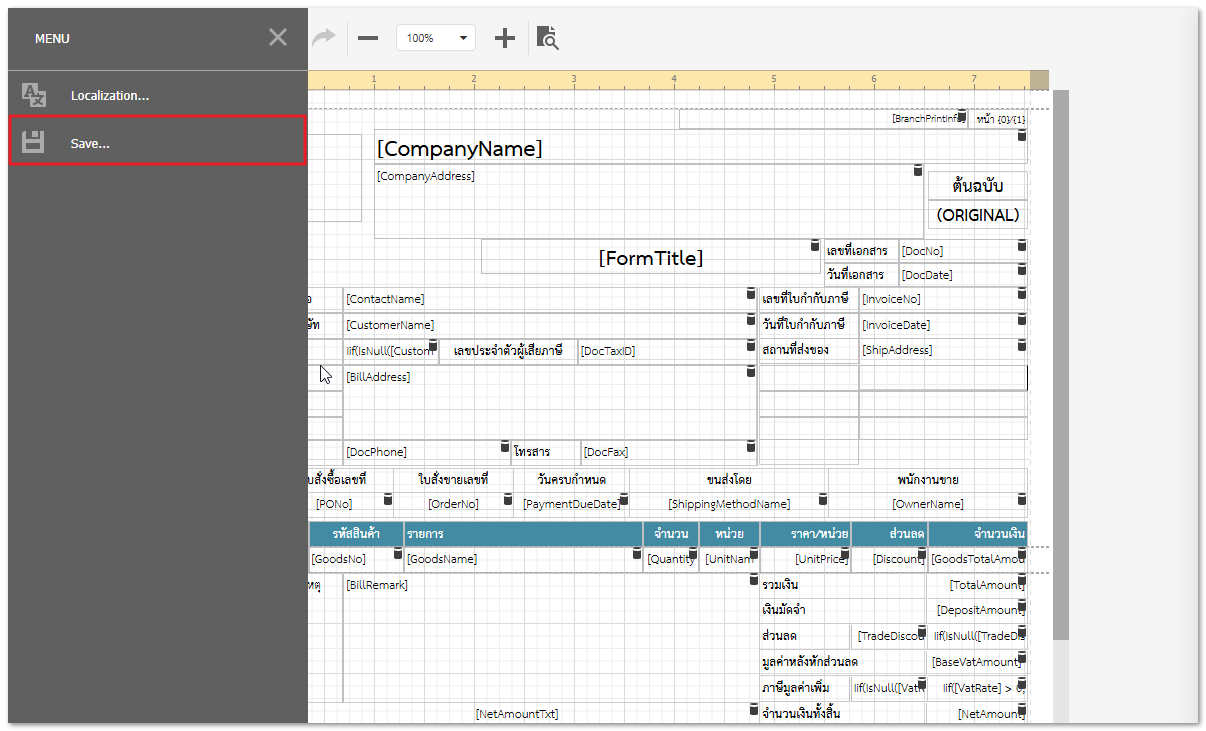Zoom out with the minus icon
1206x731 pixels.
[368, 38]
